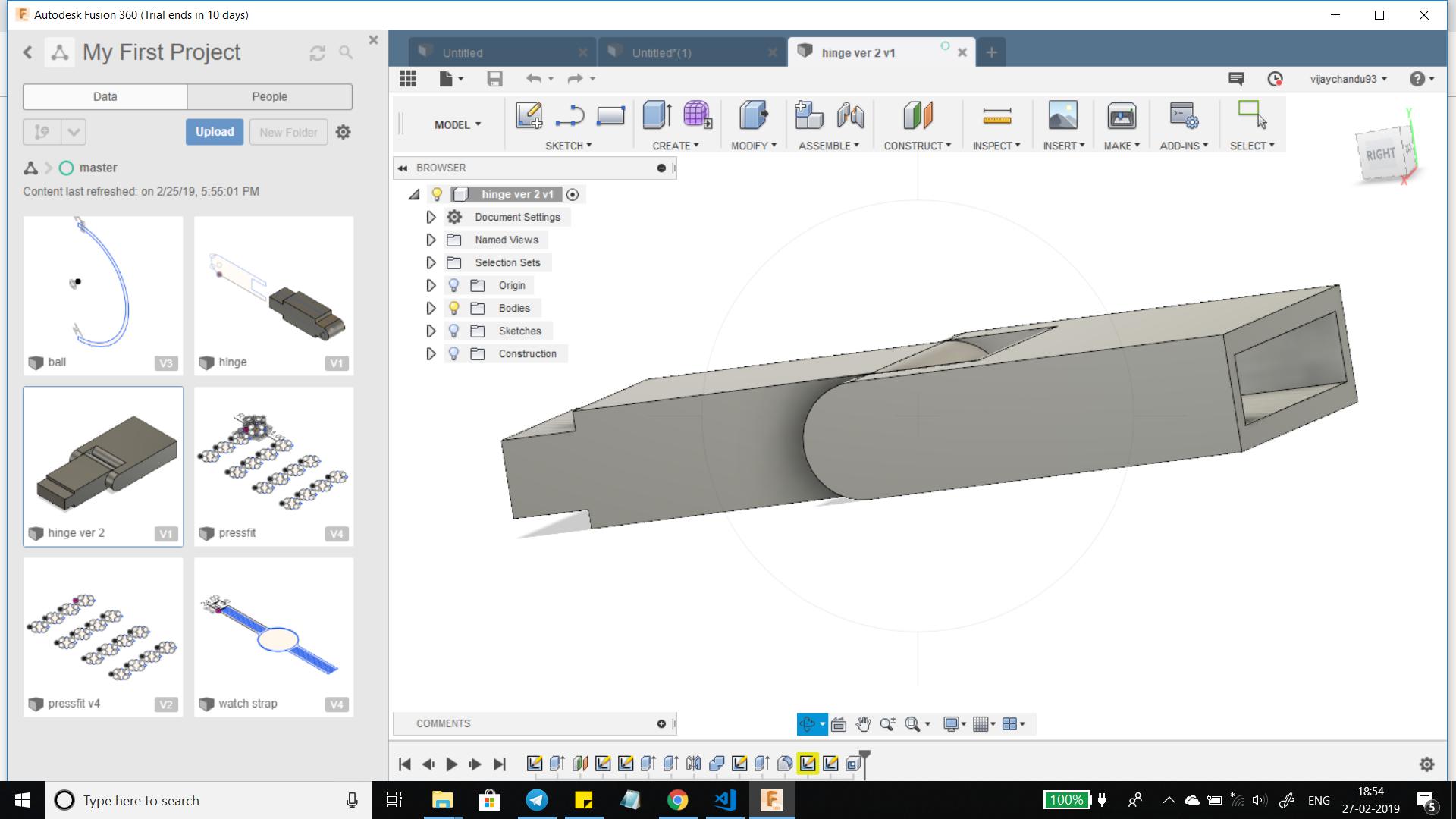Click the Joint icon in Assemble

click(851, 115)
